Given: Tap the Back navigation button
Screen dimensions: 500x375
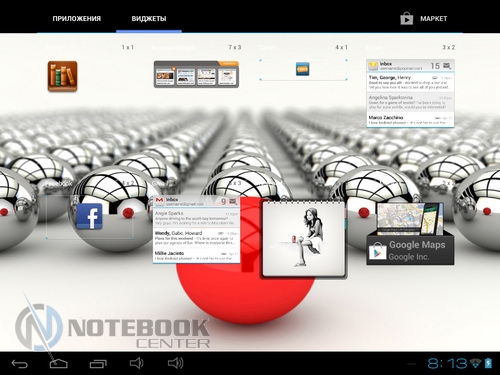Looking at the screenshot, I should click(x=19, y=363).
